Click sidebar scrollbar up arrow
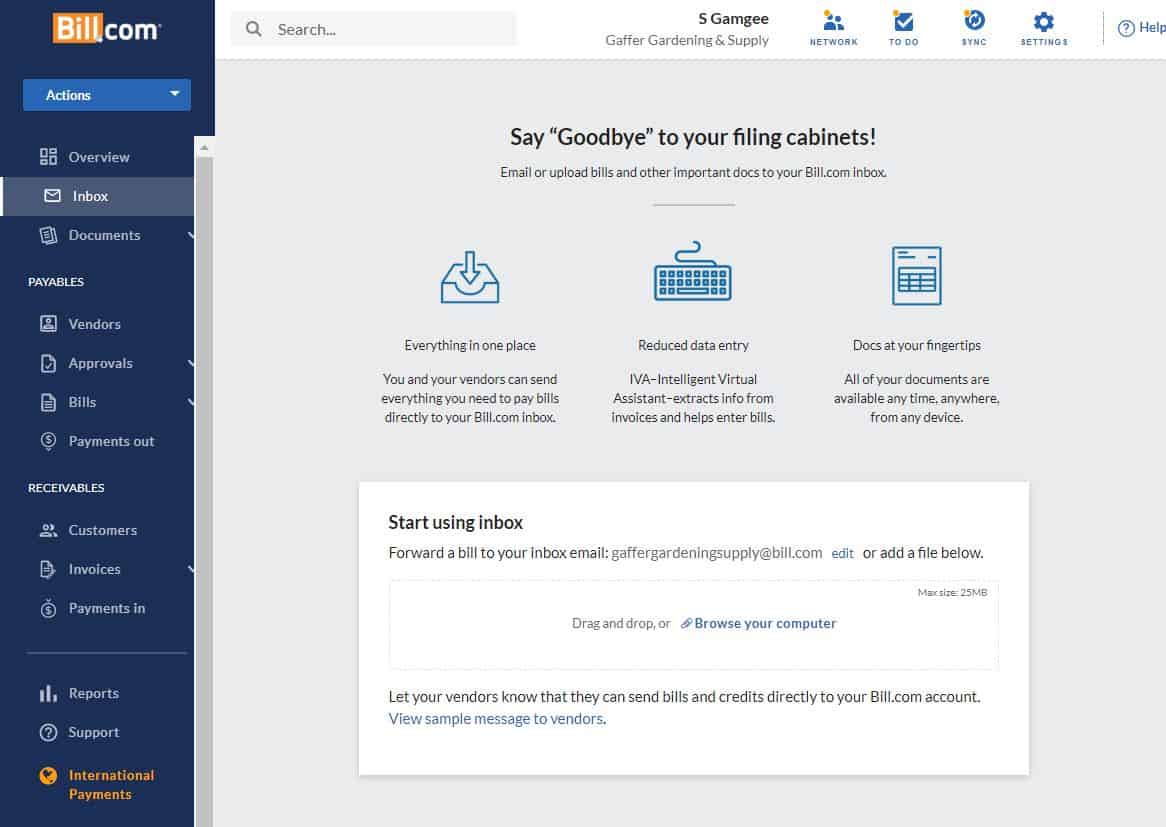 (204, 148)
